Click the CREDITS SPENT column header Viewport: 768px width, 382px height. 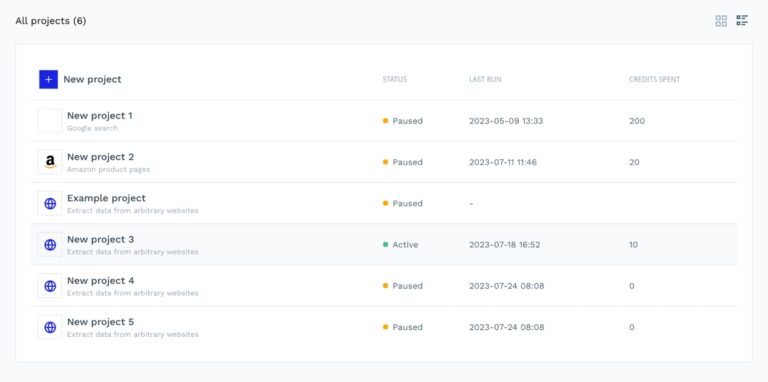click(x=654, y=79)
